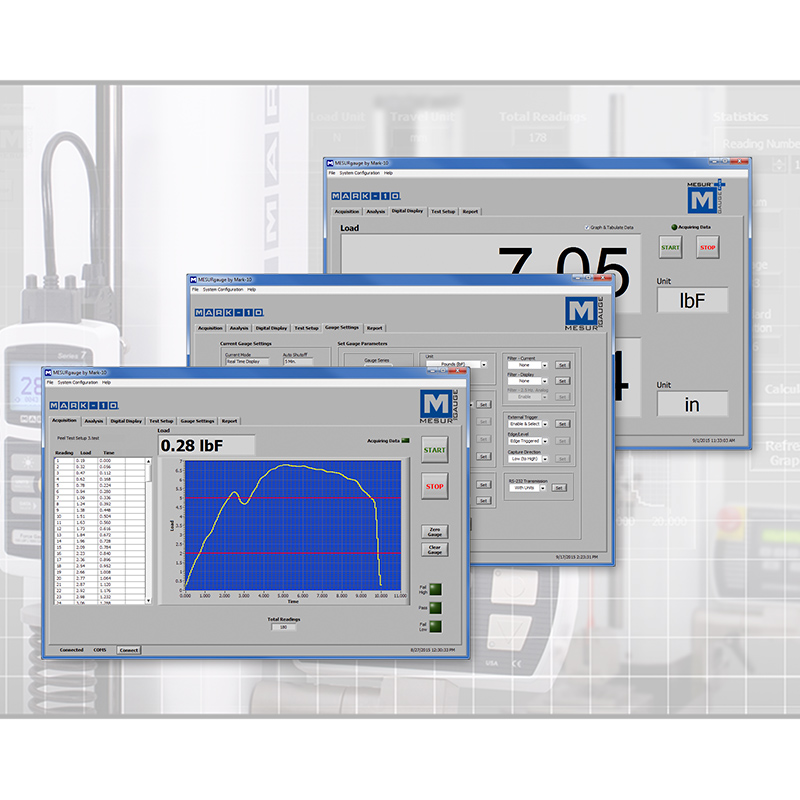Open System Configuration menu in front window
800x800 pixels.
(78, 382)
